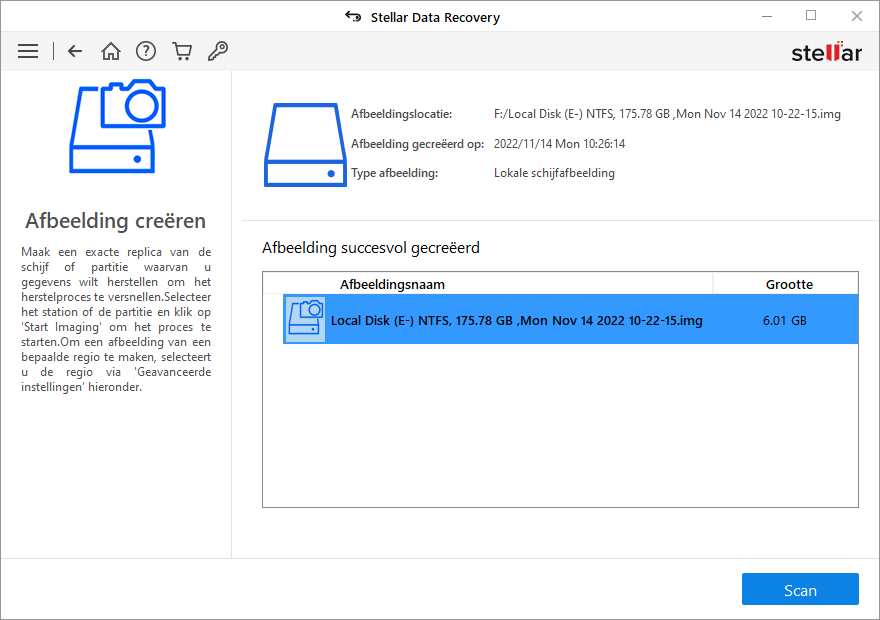Return to the Home screen
The width and height of the screenshot is (880, 620).
pyautogui.click(x=111, y=51)
